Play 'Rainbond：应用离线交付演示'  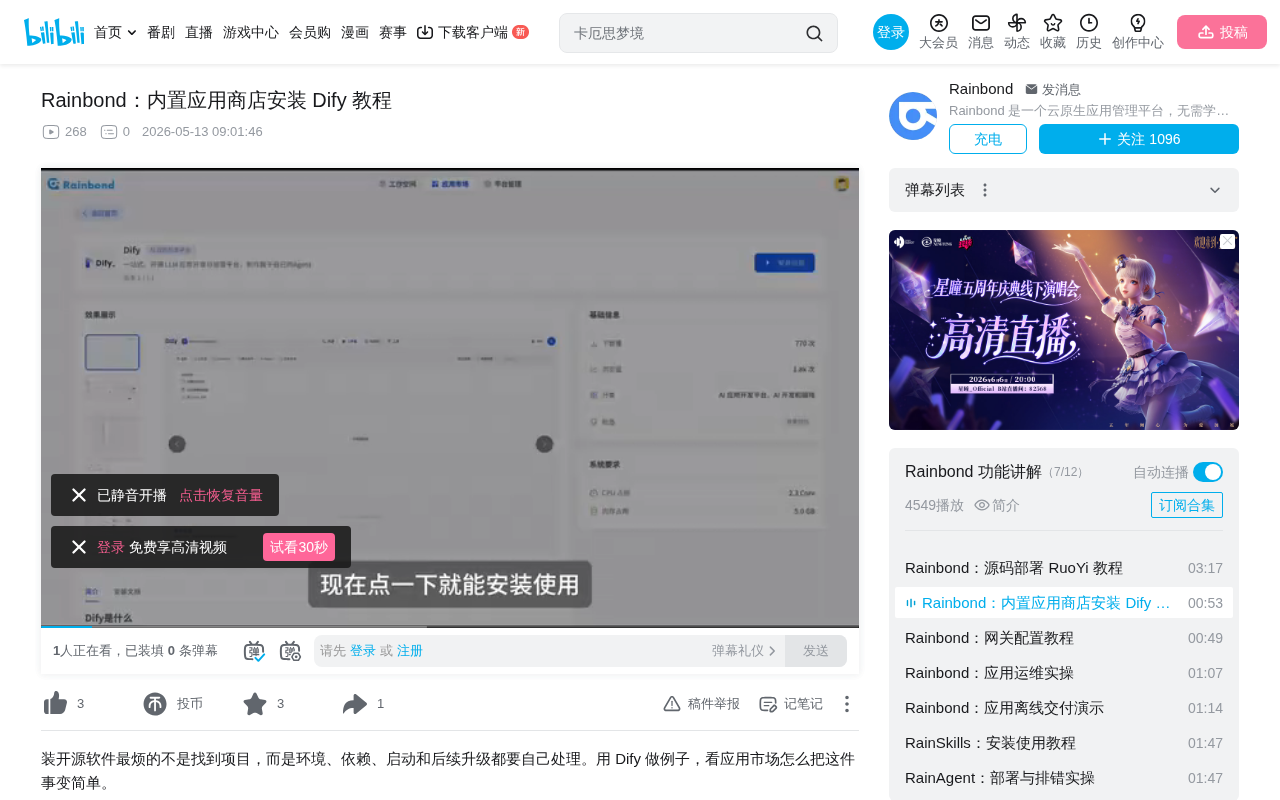(x=1064, y=708)
